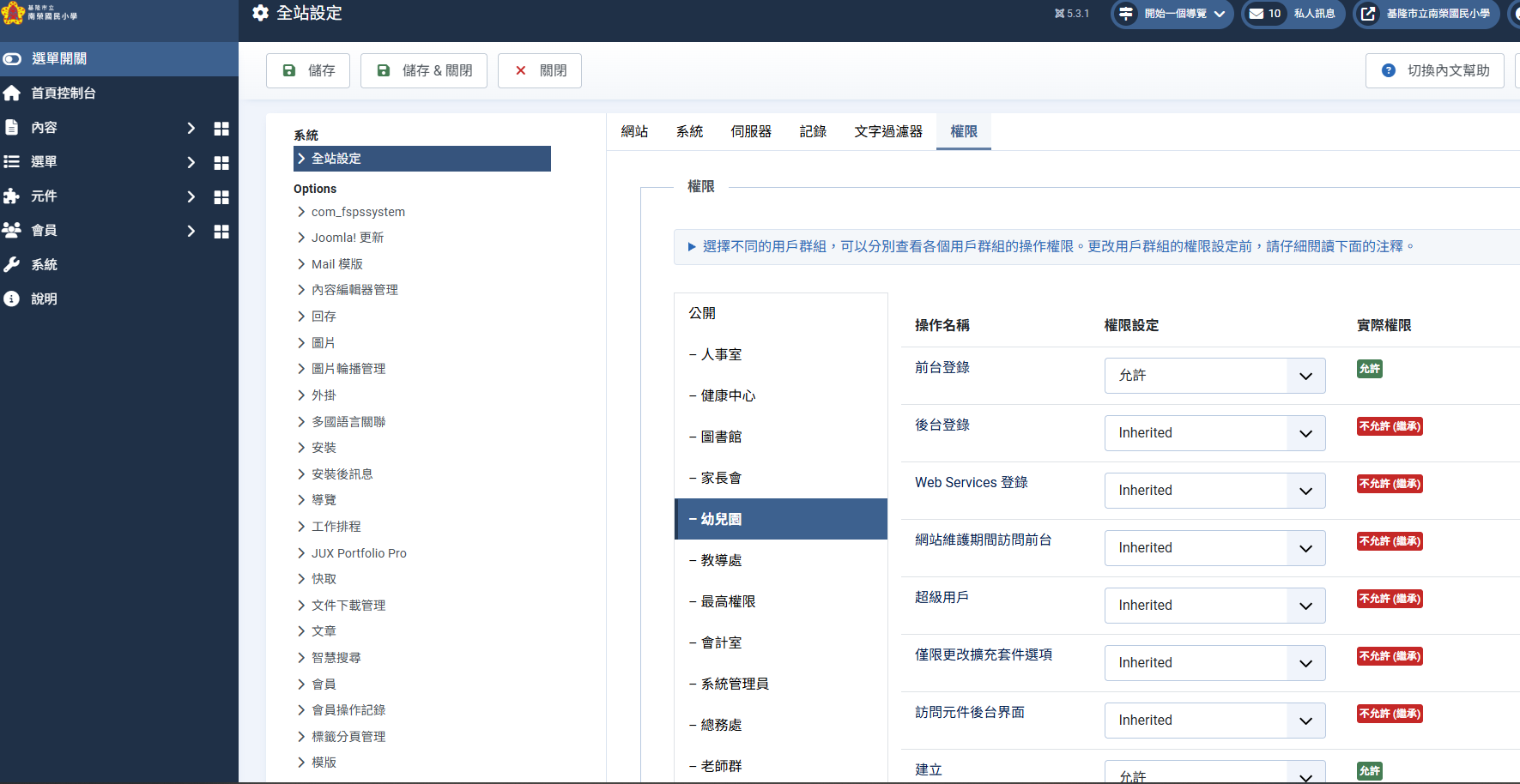Open JUX Portfolio Pro options

[359, 553]
